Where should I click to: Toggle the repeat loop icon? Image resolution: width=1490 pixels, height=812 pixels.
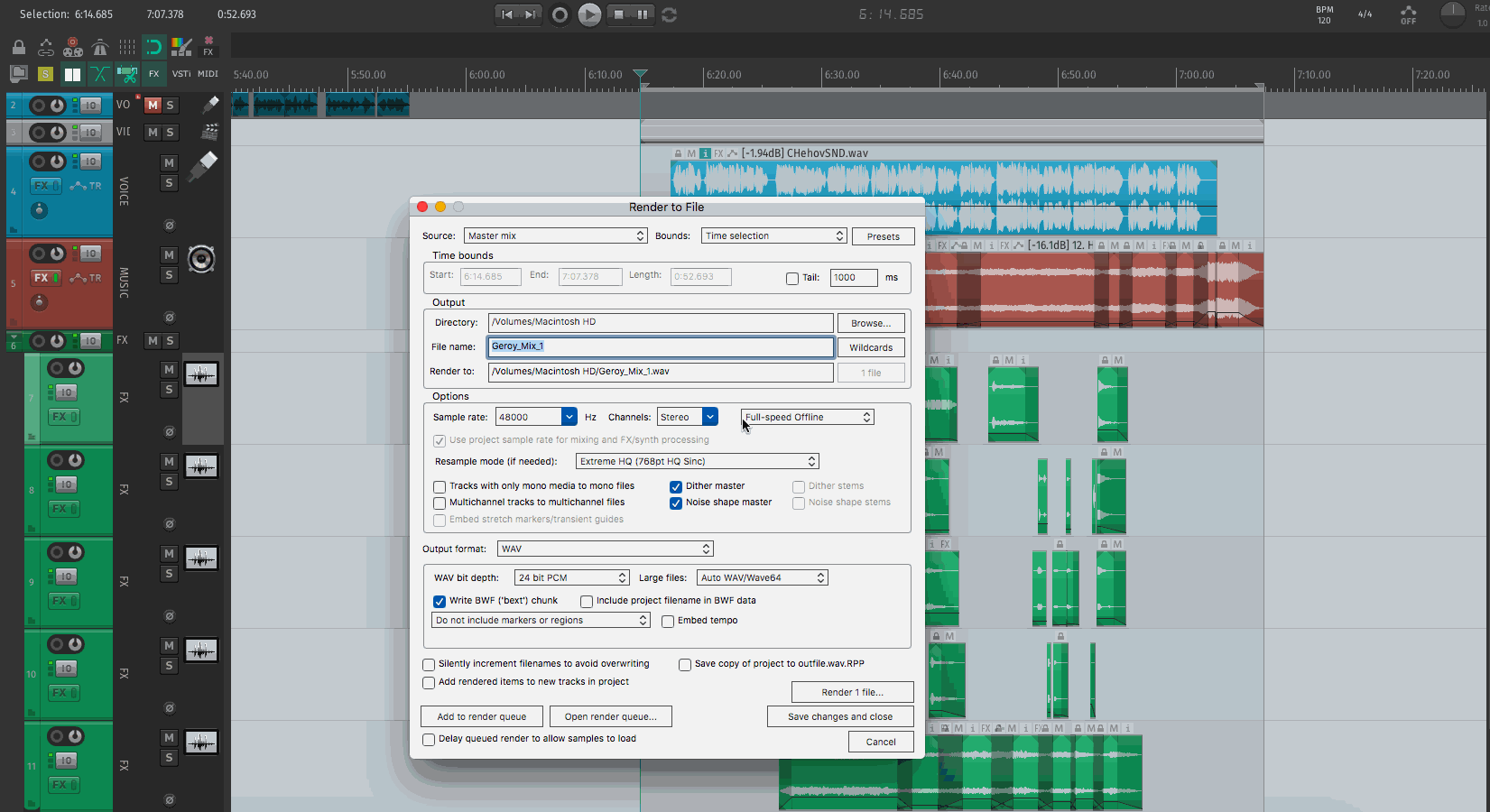tap(670, 14)
